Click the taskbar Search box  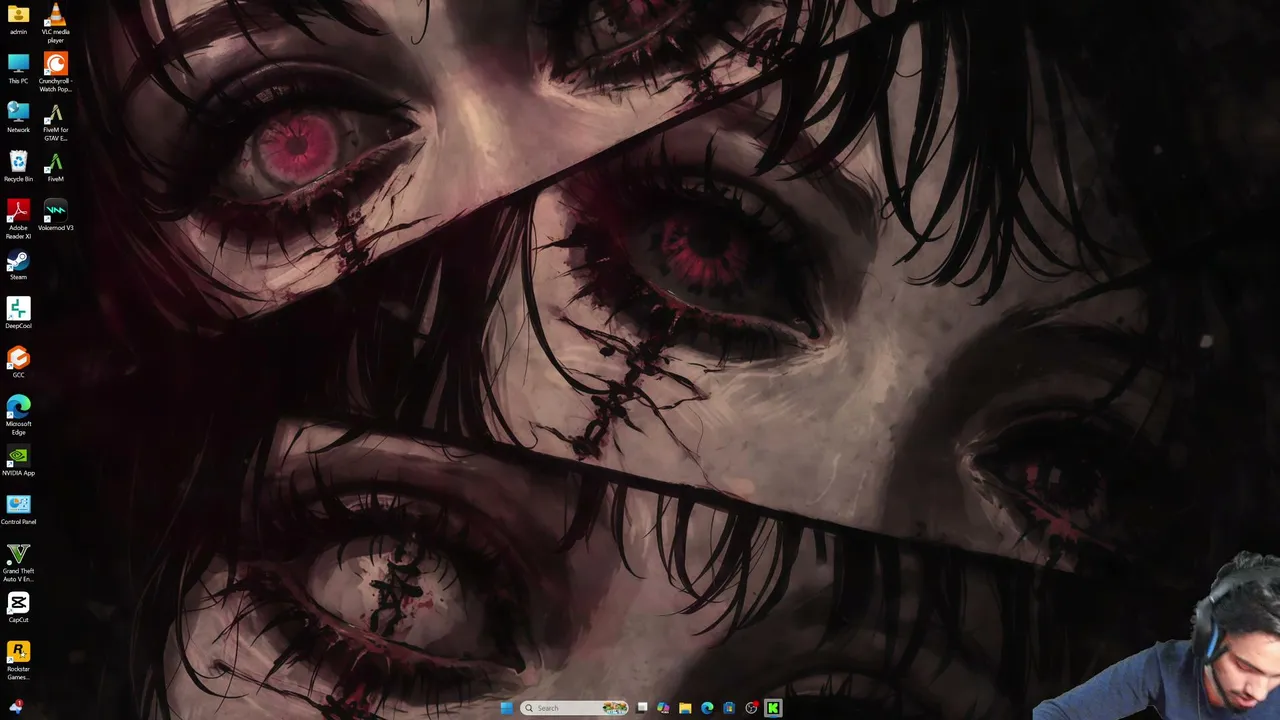pos(575,708)
